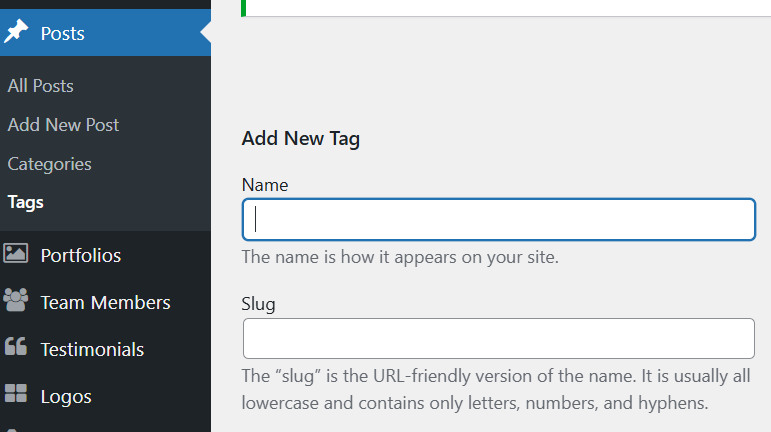Screen dimensions: 771x432
Task: Click the Slug field label
Action: (x=258, y=303)
